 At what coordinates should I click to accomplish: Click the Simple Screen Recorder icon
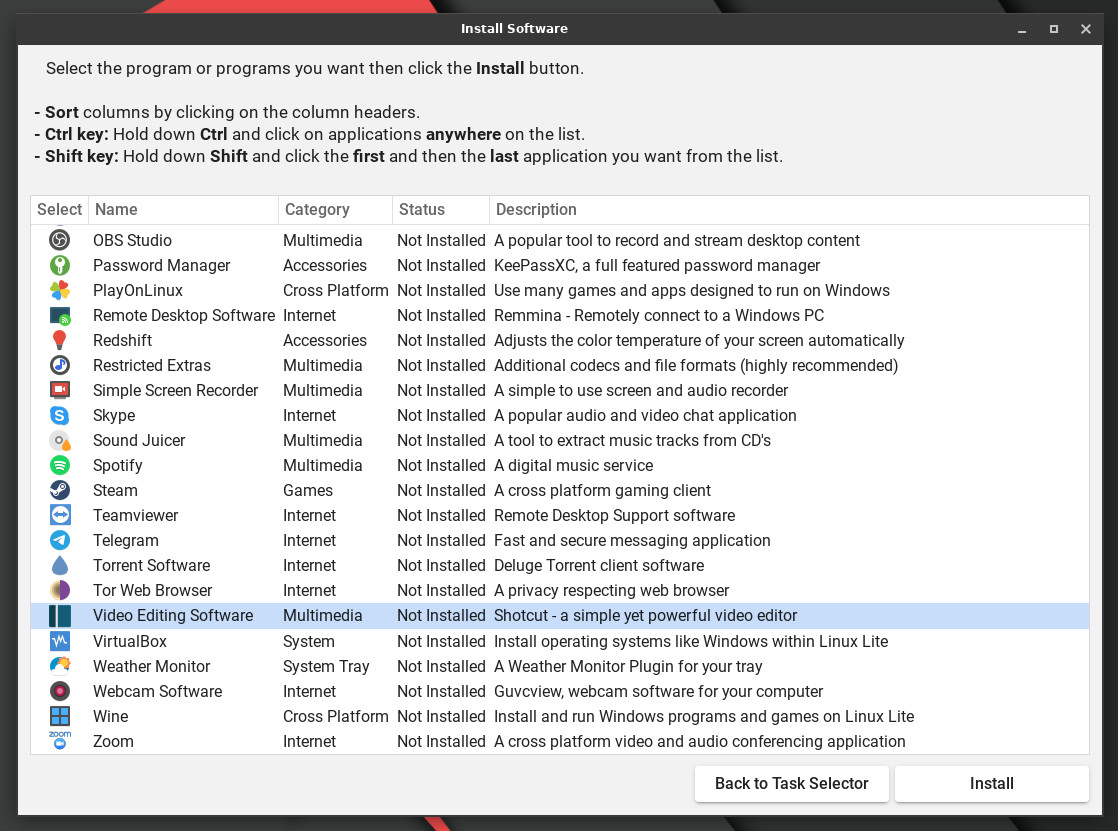60,390
